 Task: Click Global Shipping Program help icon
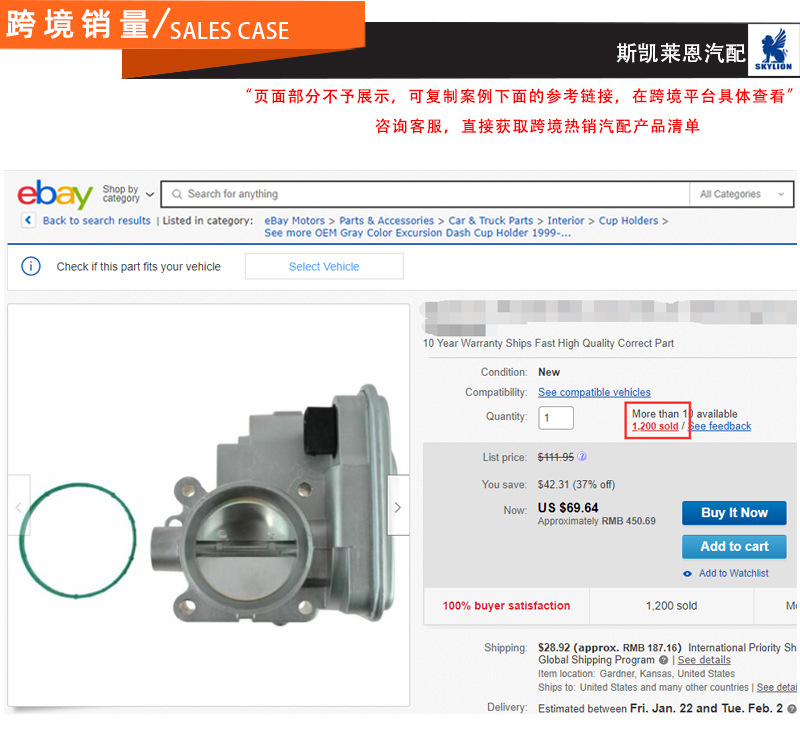click(x=663, y=660)
